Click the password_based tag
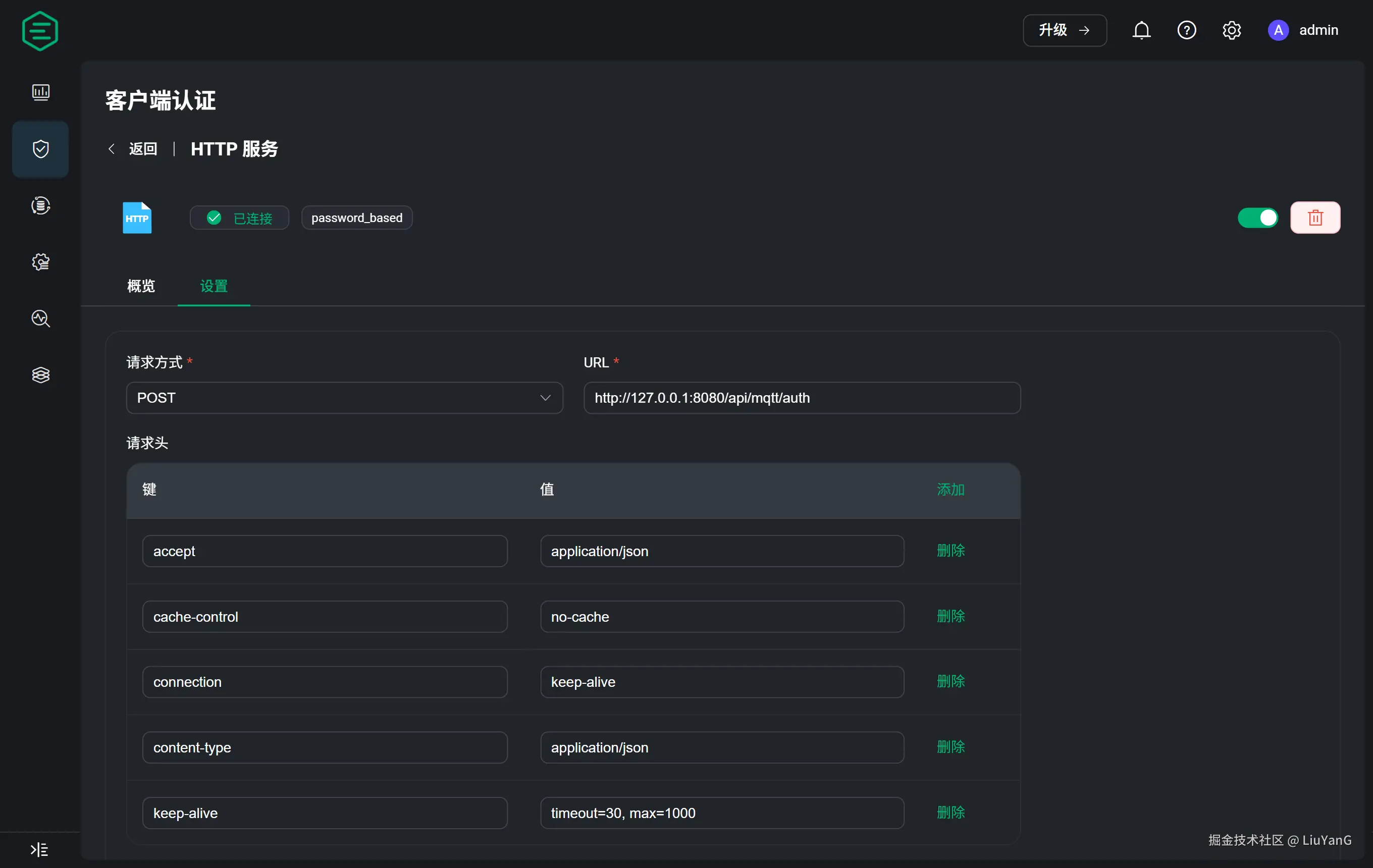 pyautogui.click(x=357, y=218)
